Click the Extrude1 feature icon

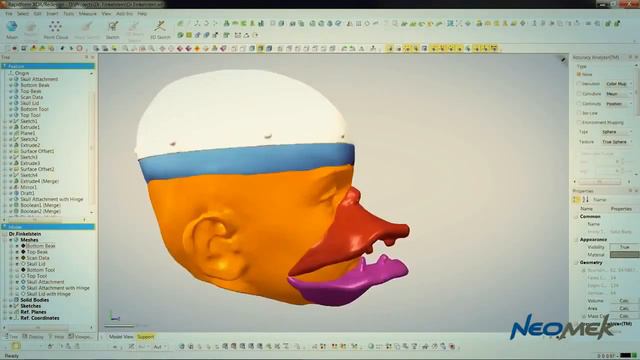16,127
